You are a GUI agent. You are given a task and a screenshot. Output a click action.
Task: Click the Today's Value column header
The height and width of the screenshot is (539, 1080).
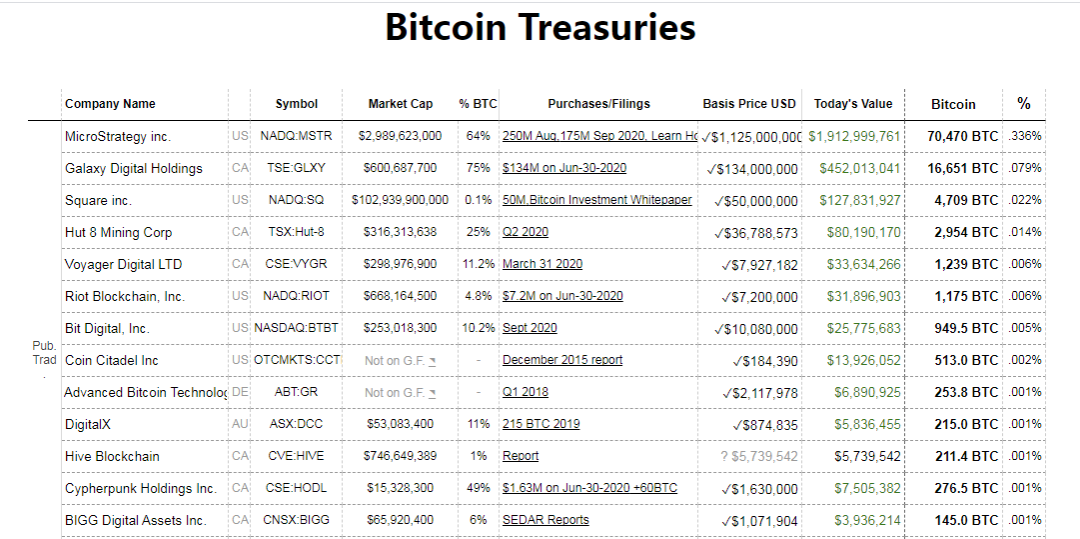coord(853,104)
